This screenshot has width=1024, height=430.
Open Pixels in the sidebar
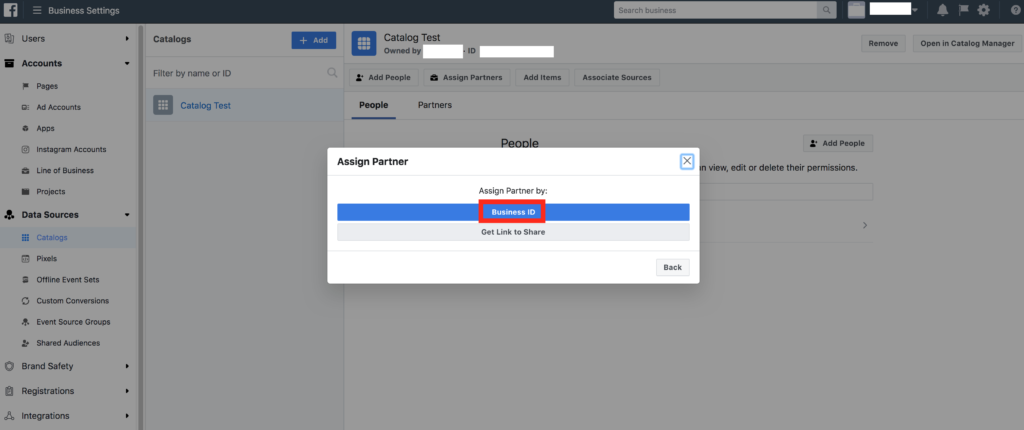tap(46, 258)
